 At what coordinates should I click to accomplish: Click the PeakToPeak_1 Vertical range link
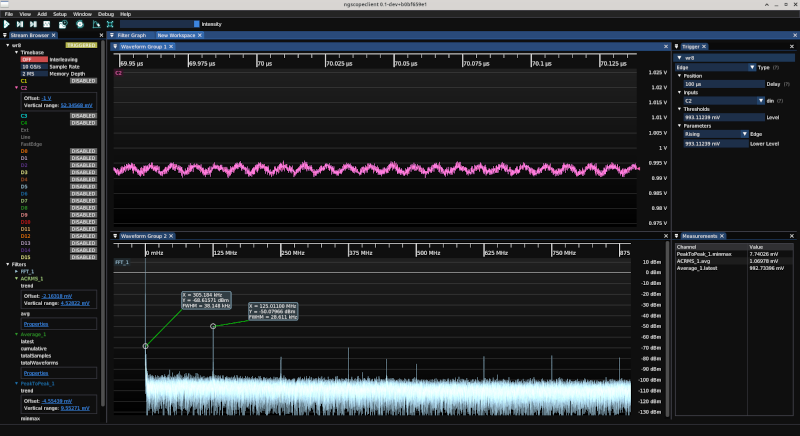click(75, 408)
